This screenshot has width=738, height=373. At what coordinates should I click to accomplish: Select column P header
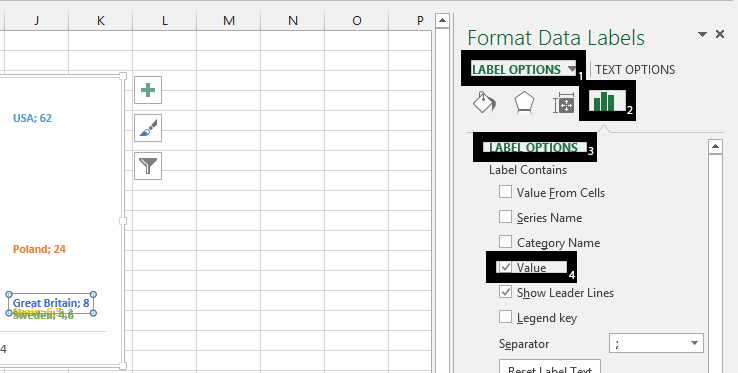point(410,21)
